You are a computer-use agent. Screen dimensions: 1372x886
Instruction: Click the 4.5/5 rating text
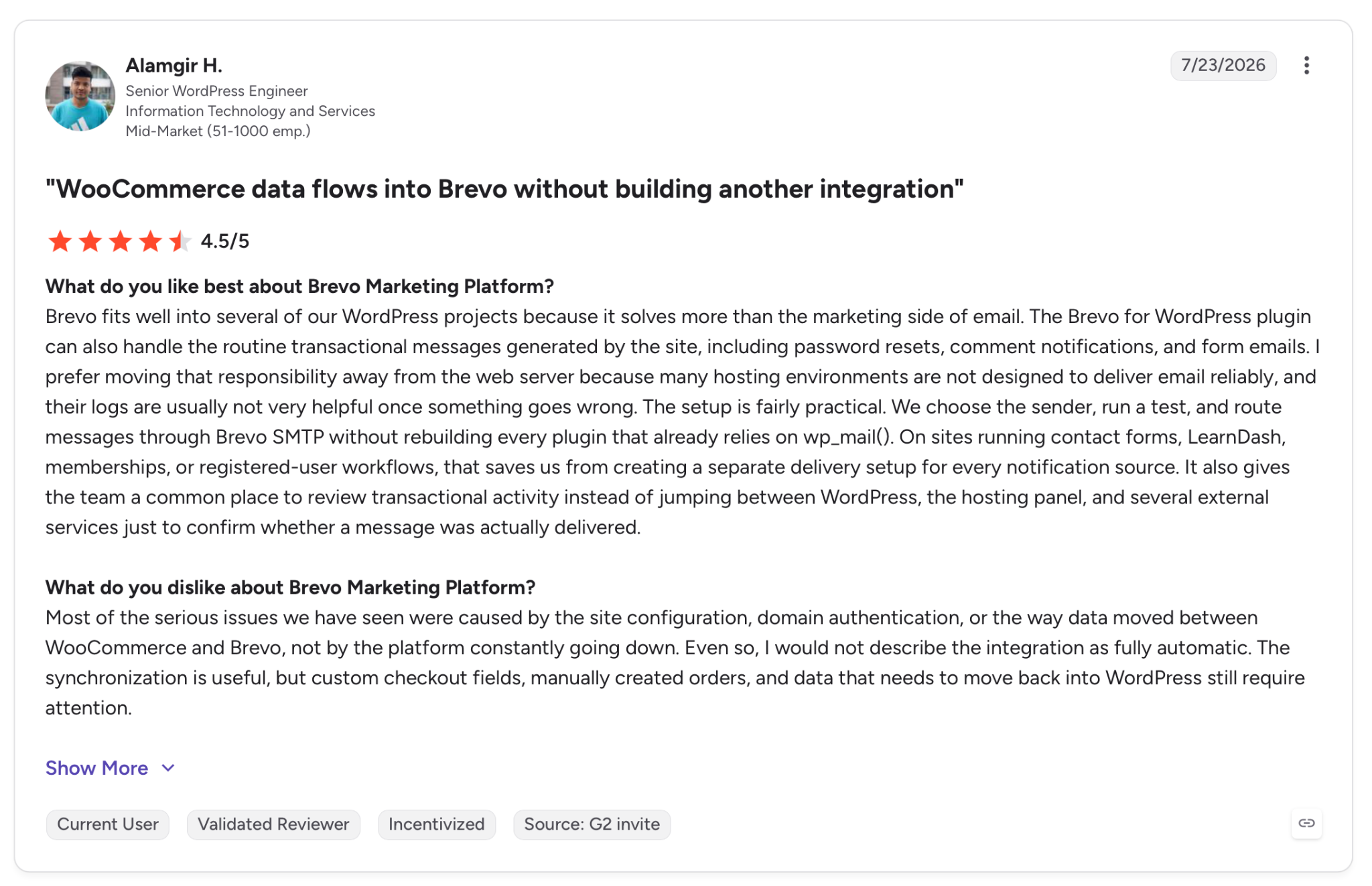click(225, 241)
